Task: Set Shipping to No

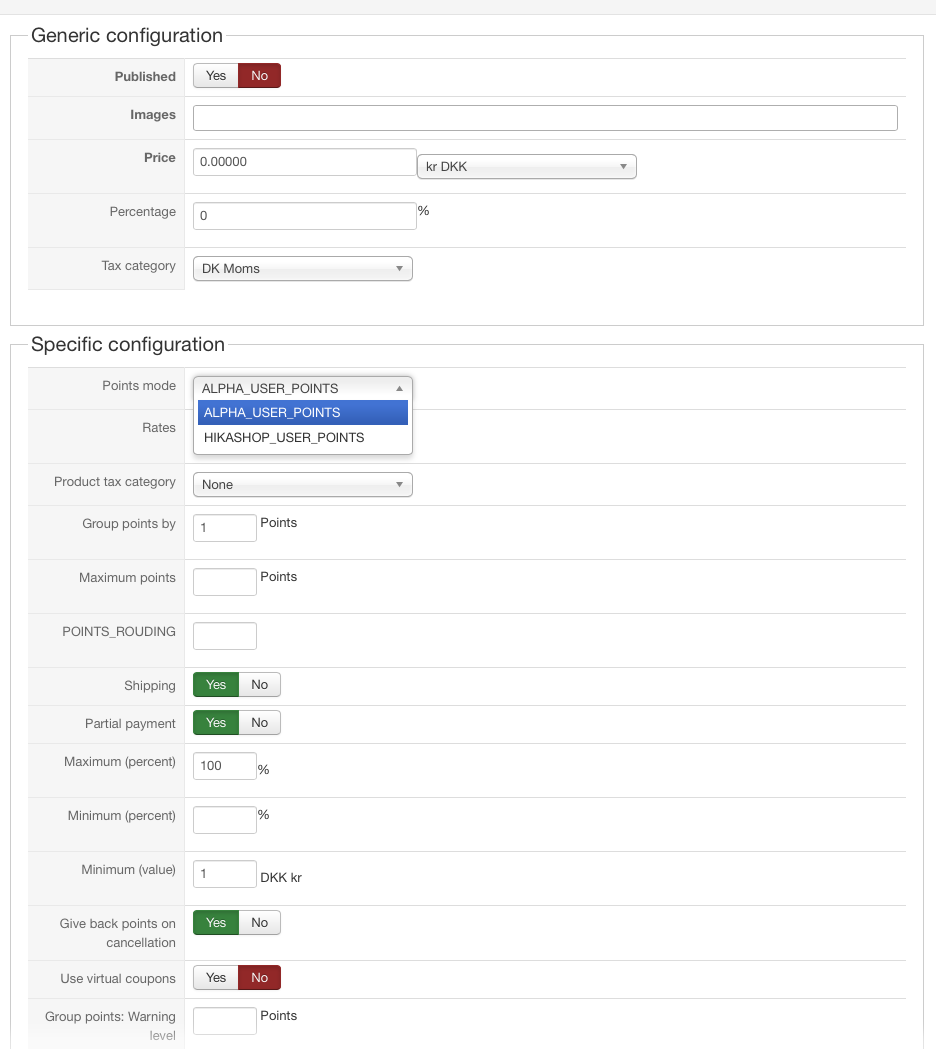Action: pyautogui.click(x=260, y=685)
